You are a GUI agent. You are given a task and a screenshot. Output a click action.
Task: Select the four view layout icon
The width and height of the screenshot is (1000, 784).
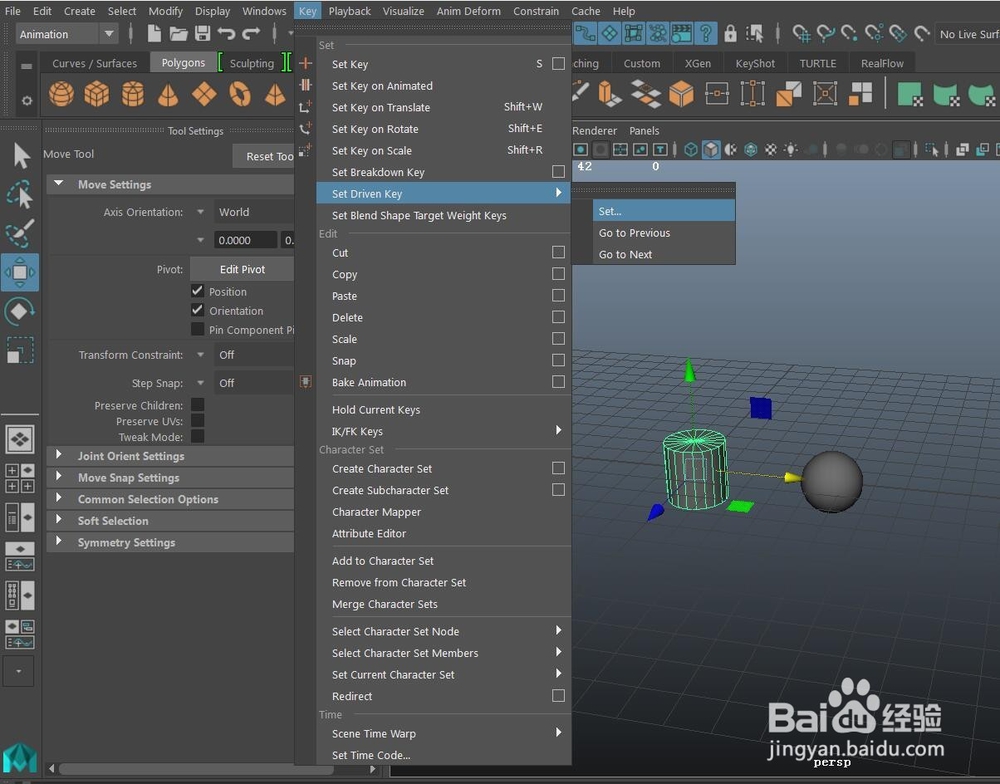tap(20, 478)
